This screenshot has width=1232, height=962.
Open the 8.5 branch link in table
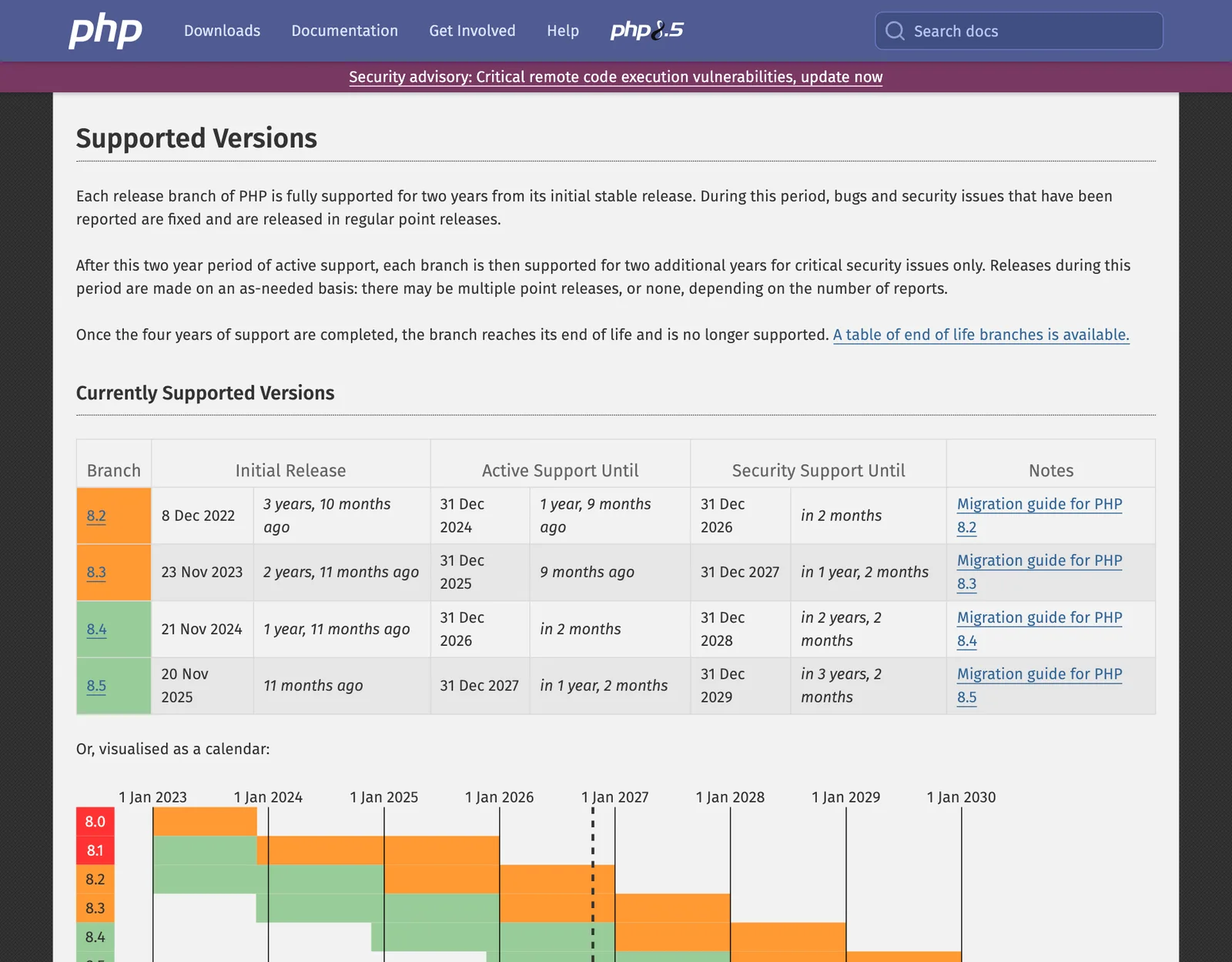(x=96, y=686)
